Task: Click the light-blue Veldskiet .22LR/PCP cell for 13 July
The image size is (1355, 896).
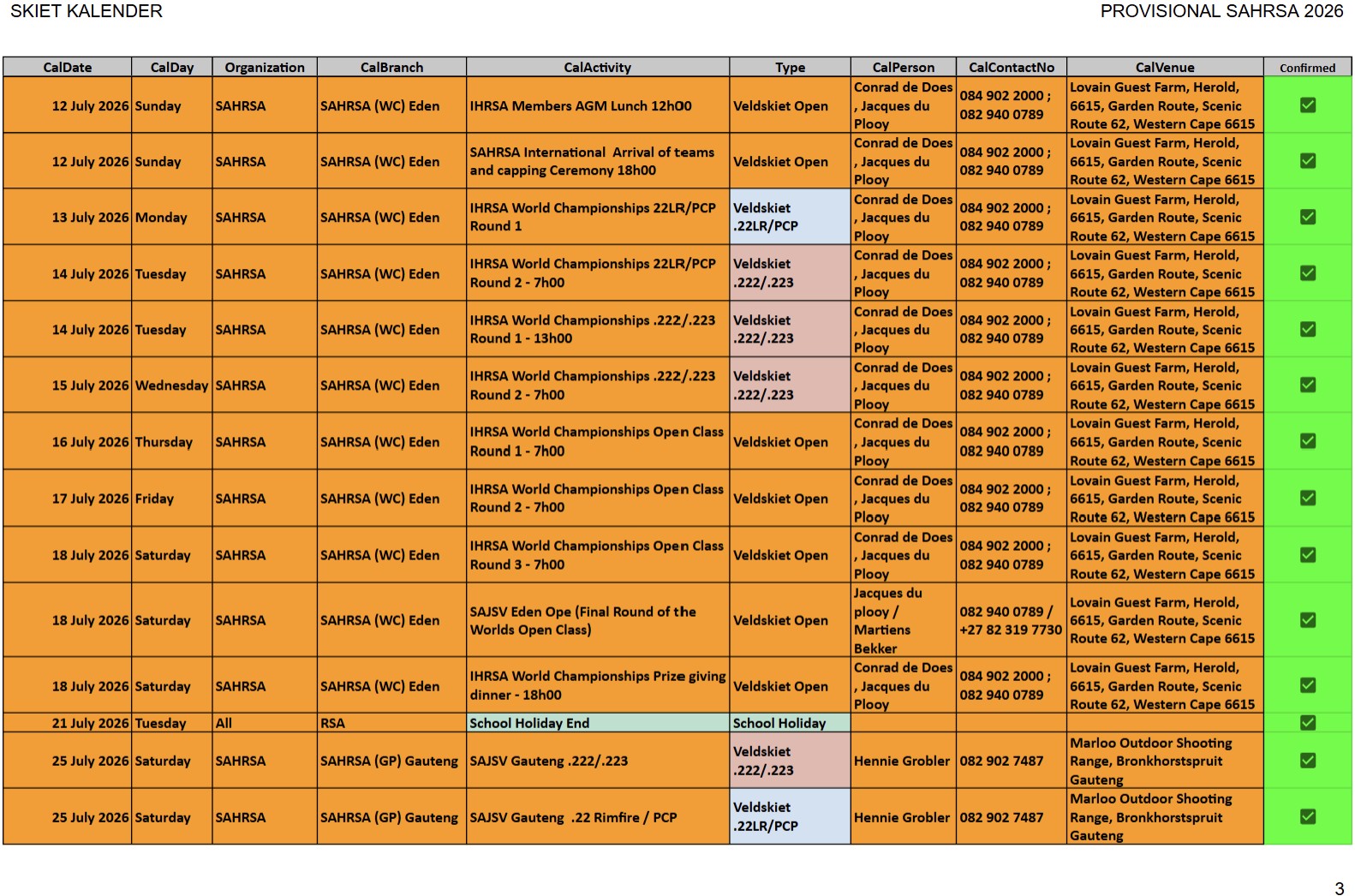Action: (789, 218)
